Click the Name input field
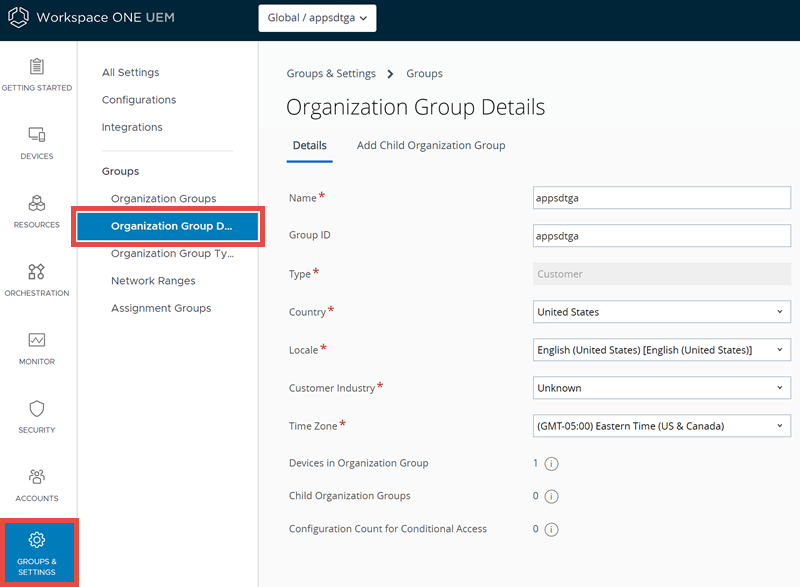 click(662, 198)
